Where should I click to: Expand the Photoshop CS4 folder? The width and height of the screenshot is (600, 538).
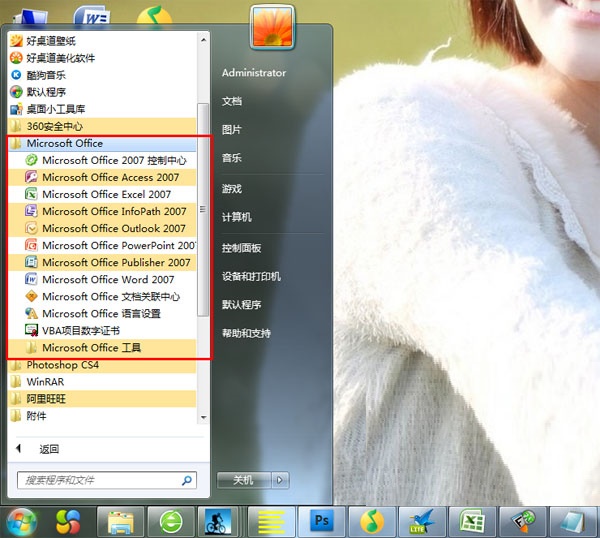pyautogui.click(x=102, y=365)
